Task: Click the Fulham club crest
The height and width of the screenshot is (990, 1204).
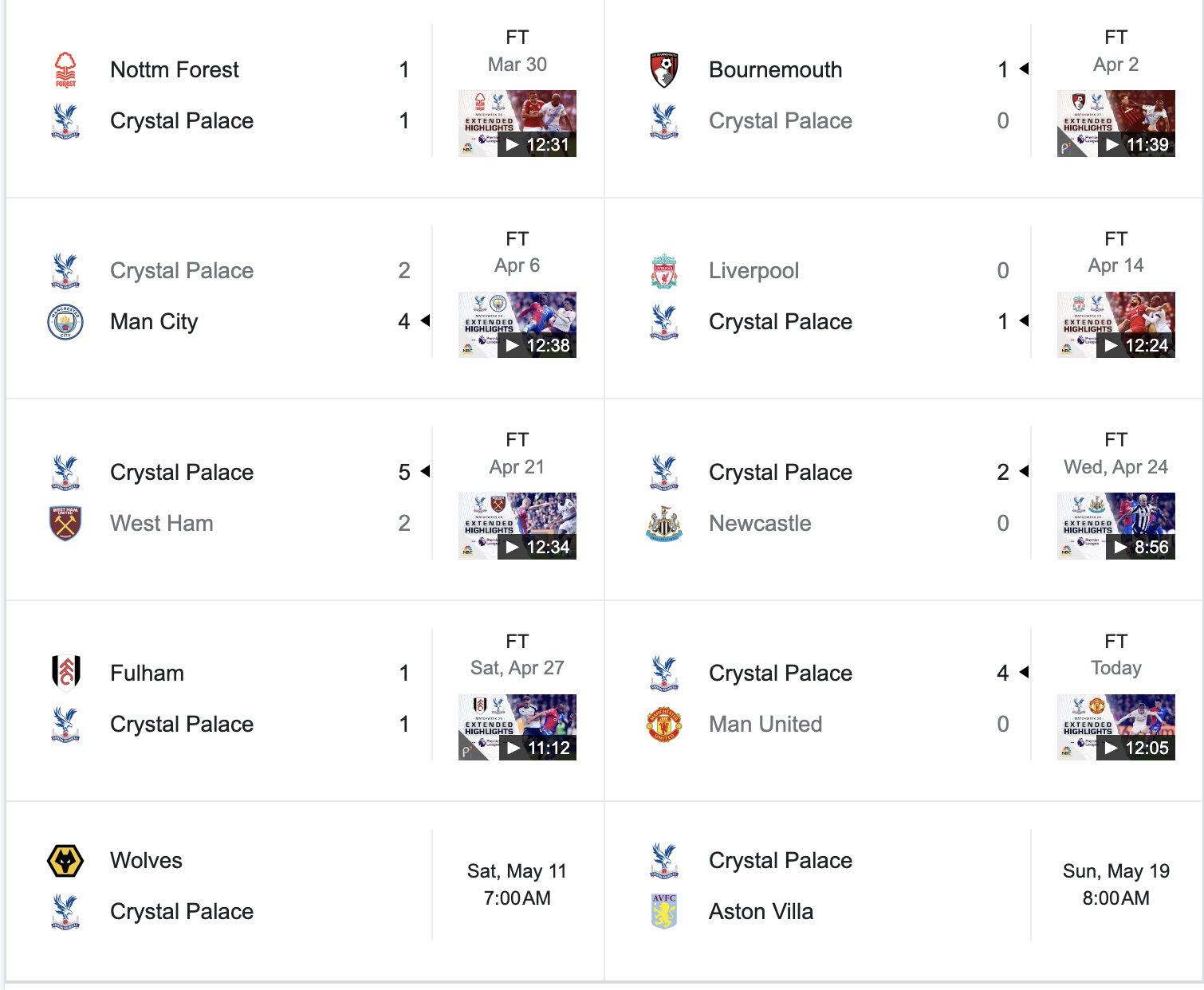Action: coord(65,673)
